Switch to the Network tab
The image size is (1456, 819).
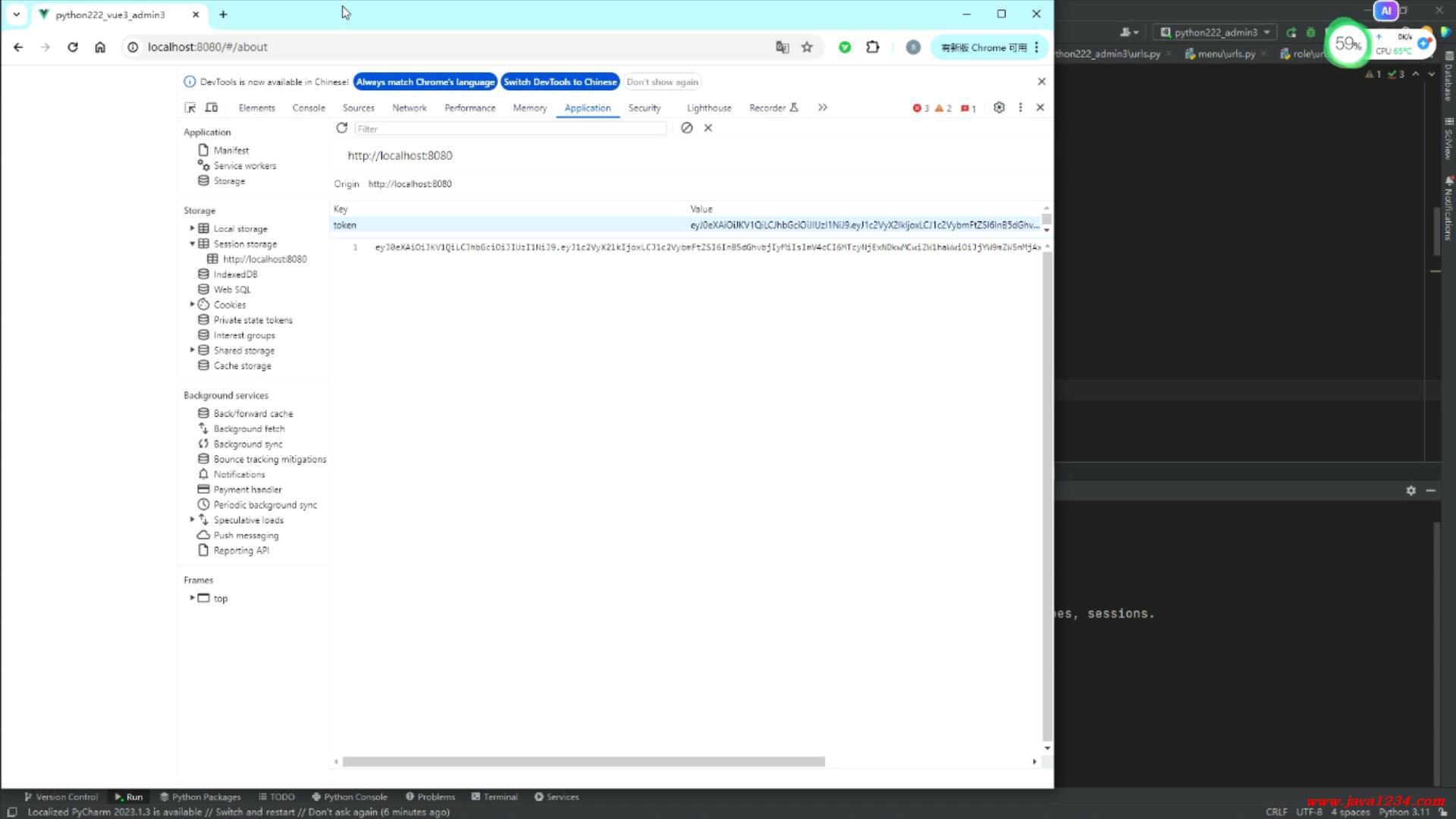pyautogui.click(x=409, y=108)
